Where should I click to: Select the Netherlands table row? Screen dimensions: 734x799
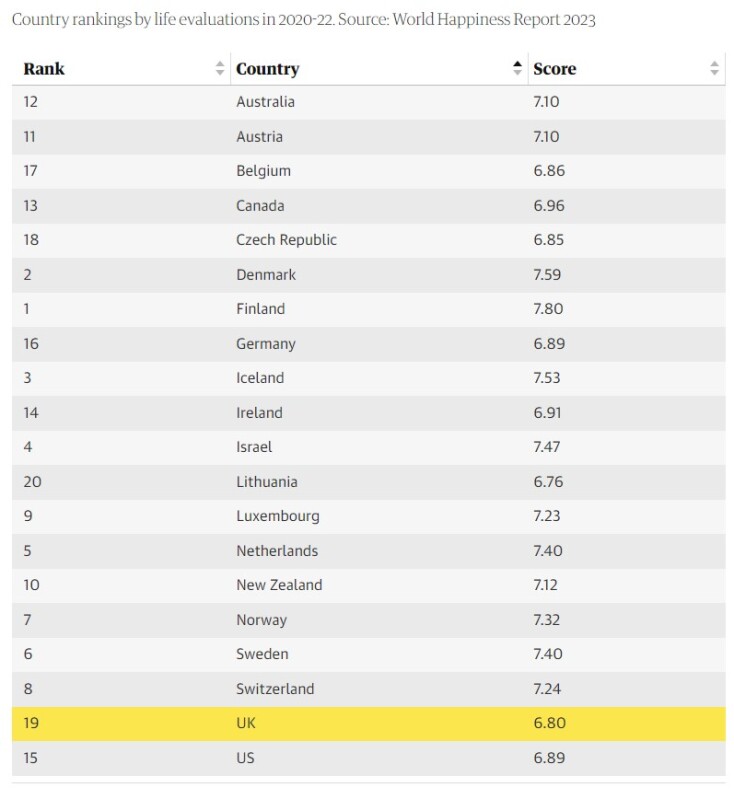[368, 551]
